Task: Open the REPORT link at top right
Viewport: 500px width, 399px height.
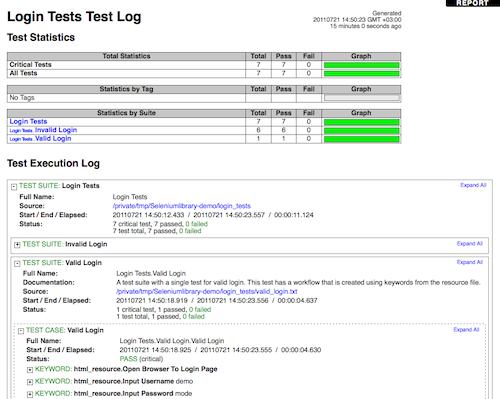Action: click(x=472, y=3)
